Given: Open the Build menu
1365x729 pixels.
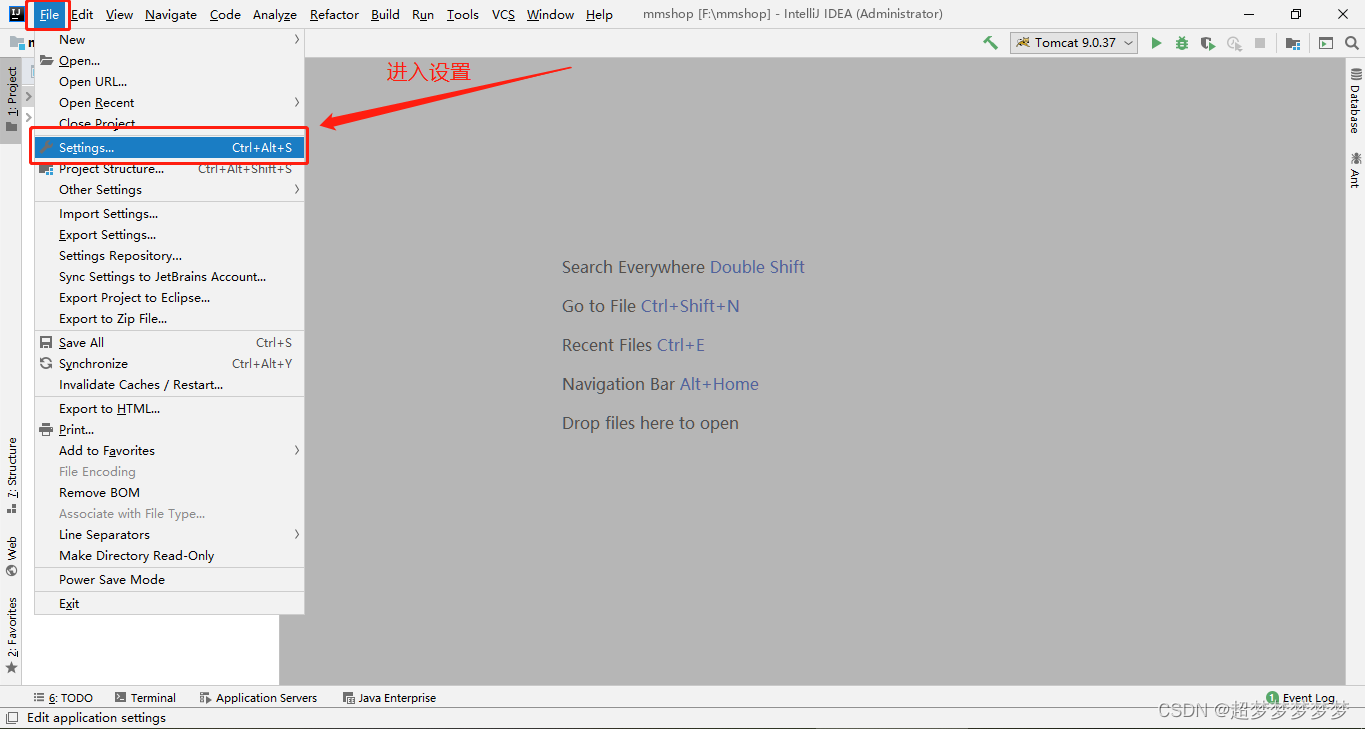Looking at the screenshot, I should tap(385, 14).
